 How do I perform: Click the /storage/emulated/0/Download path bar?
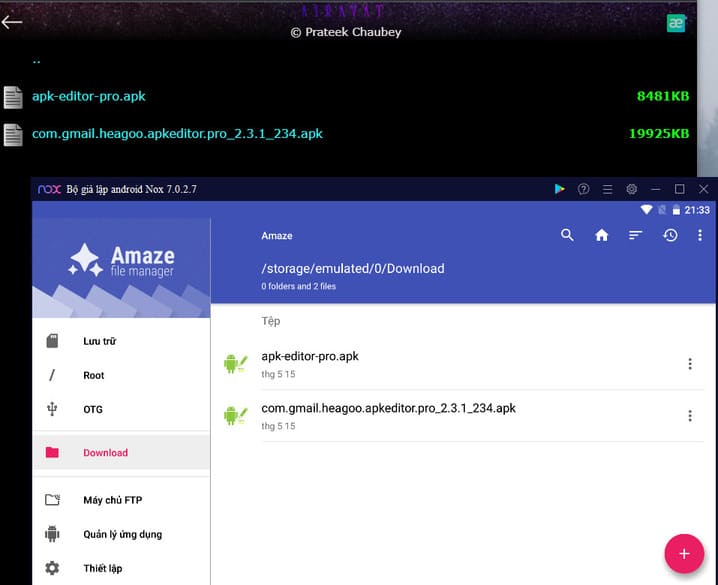[x=353, y=269]
